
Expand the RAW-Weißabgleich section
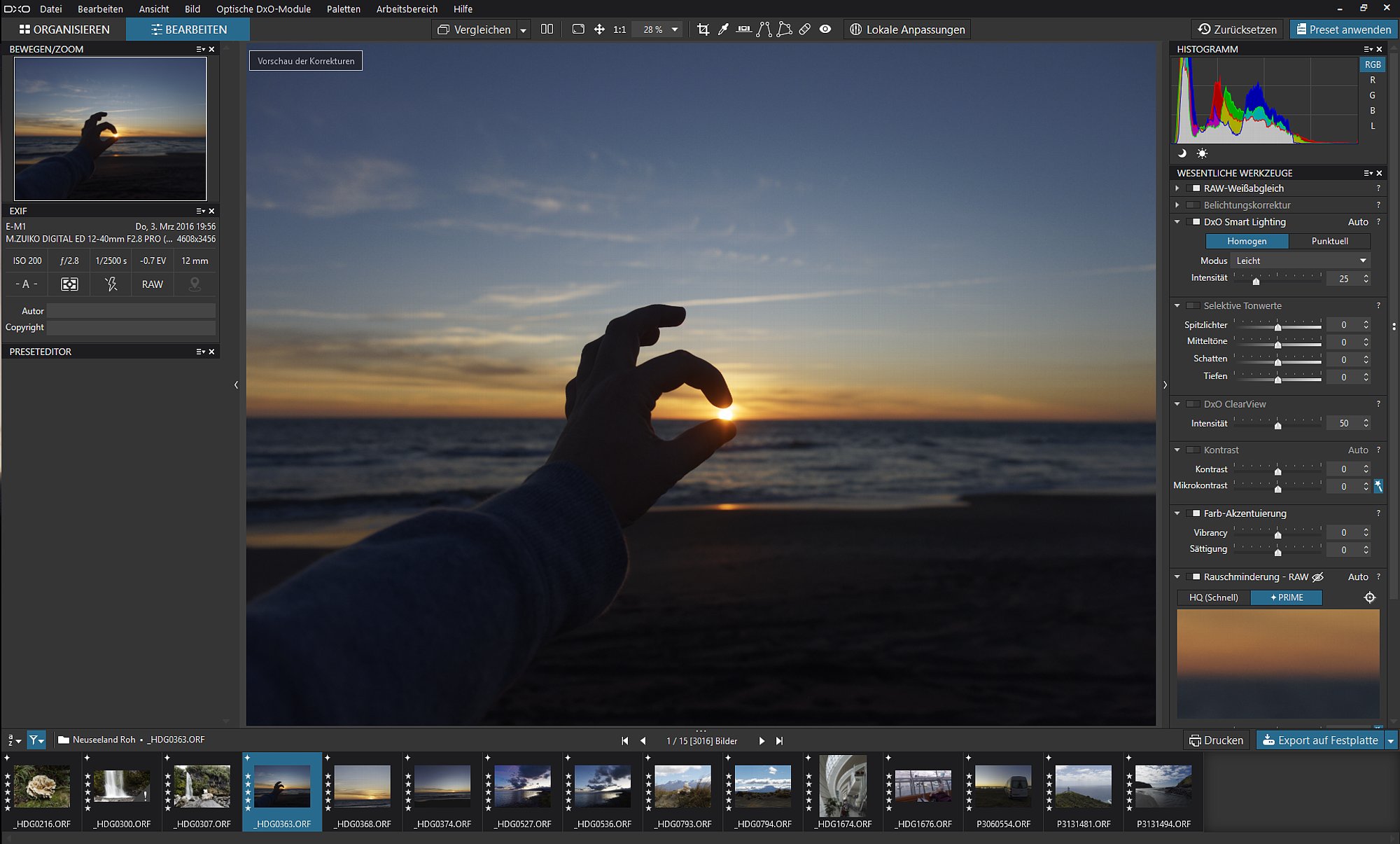[1177, 188]
